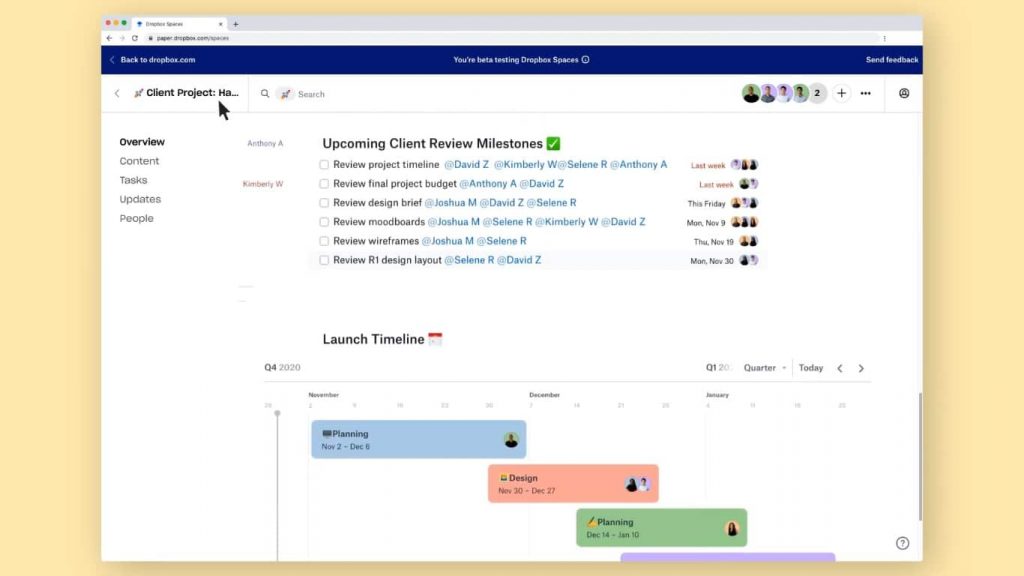Go to next quarter with right arrow
This screenshot has width=1024, height=576.
coord(861,368)
